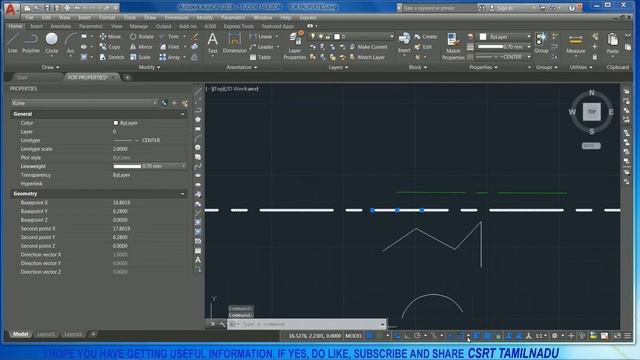640x360 pixels.
Task: Click the Linetype scale value 2.0000
Action: pyautogui.click(x=120, y=149)
